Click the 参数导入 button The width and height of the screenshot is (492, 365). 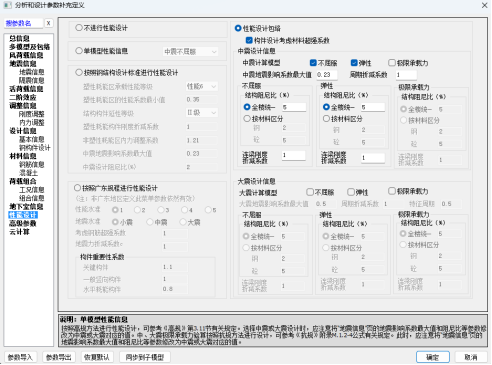tap(20, 357)
